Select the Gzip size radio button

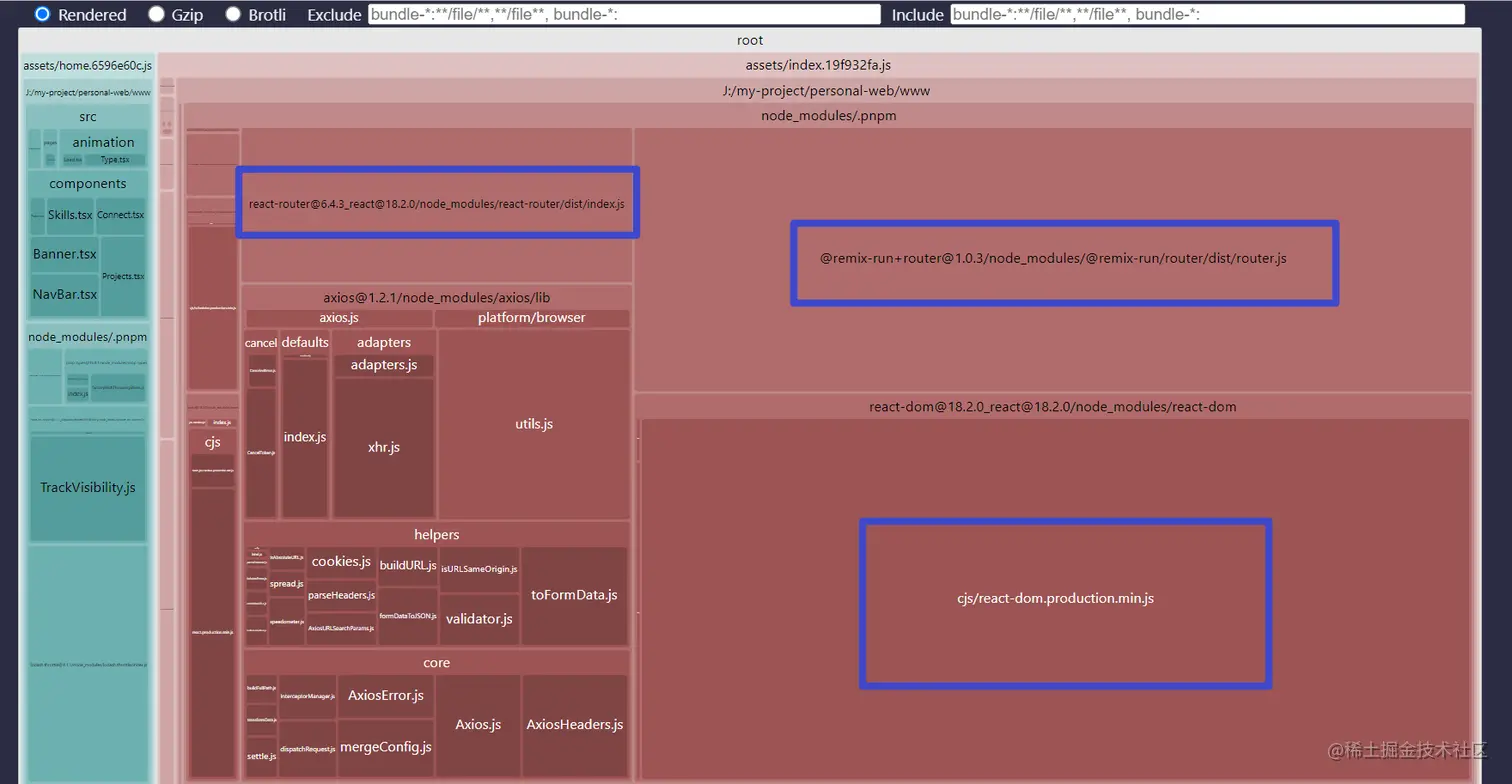(x=156, y=14)
